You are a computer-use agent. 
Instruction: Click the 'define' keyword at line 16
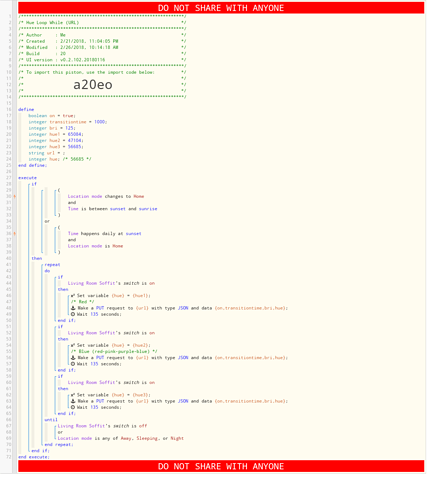pyautogui.click(x=26, y=109)
